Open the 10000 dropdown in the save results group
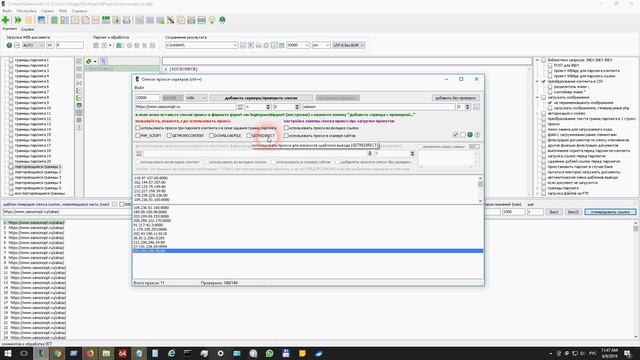Viewport: 640px width, 360px height. click(298, 45)
